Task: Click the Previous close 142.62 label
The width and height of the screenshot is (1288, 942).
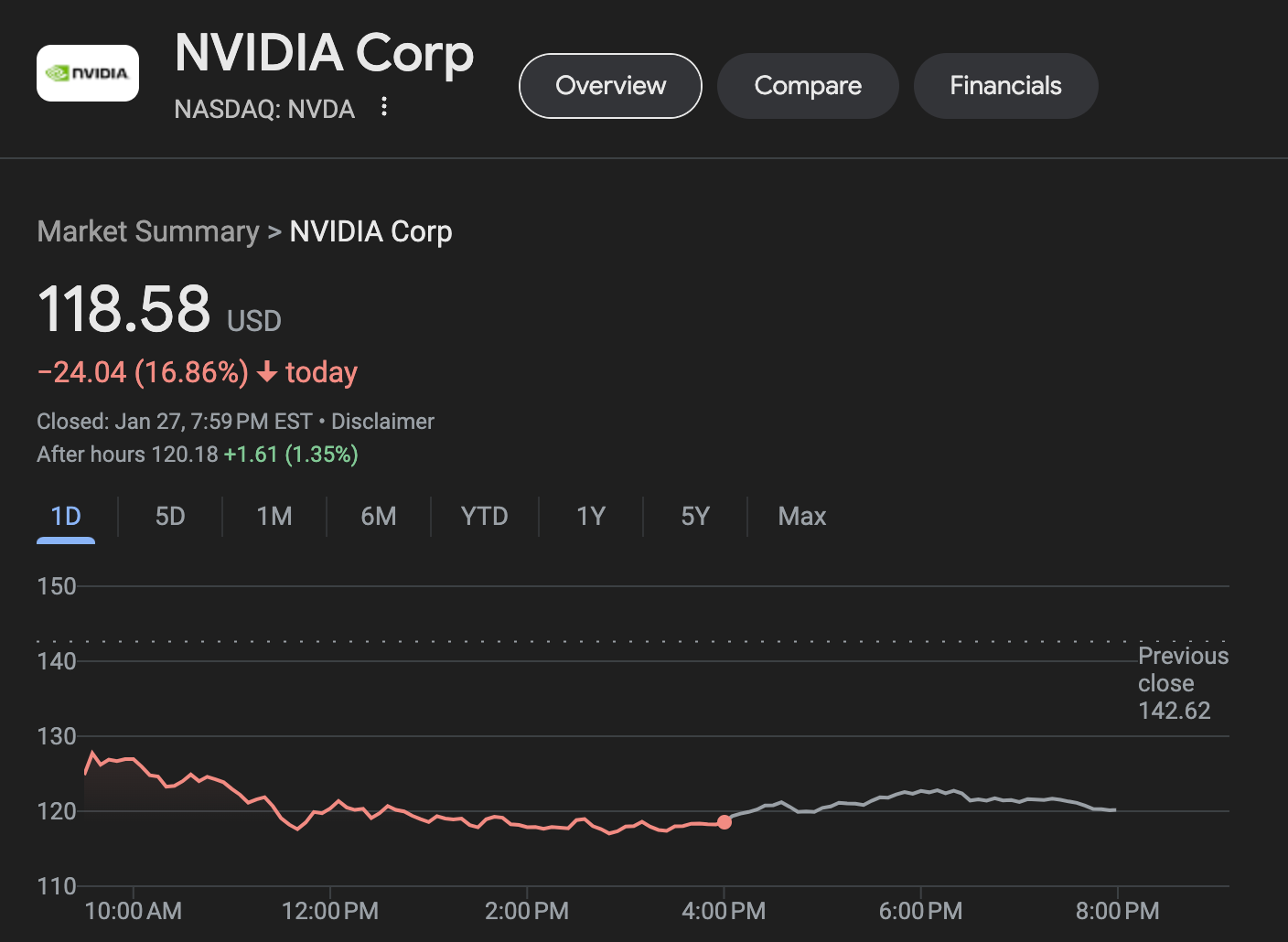Action: [x=1182, y=683]
